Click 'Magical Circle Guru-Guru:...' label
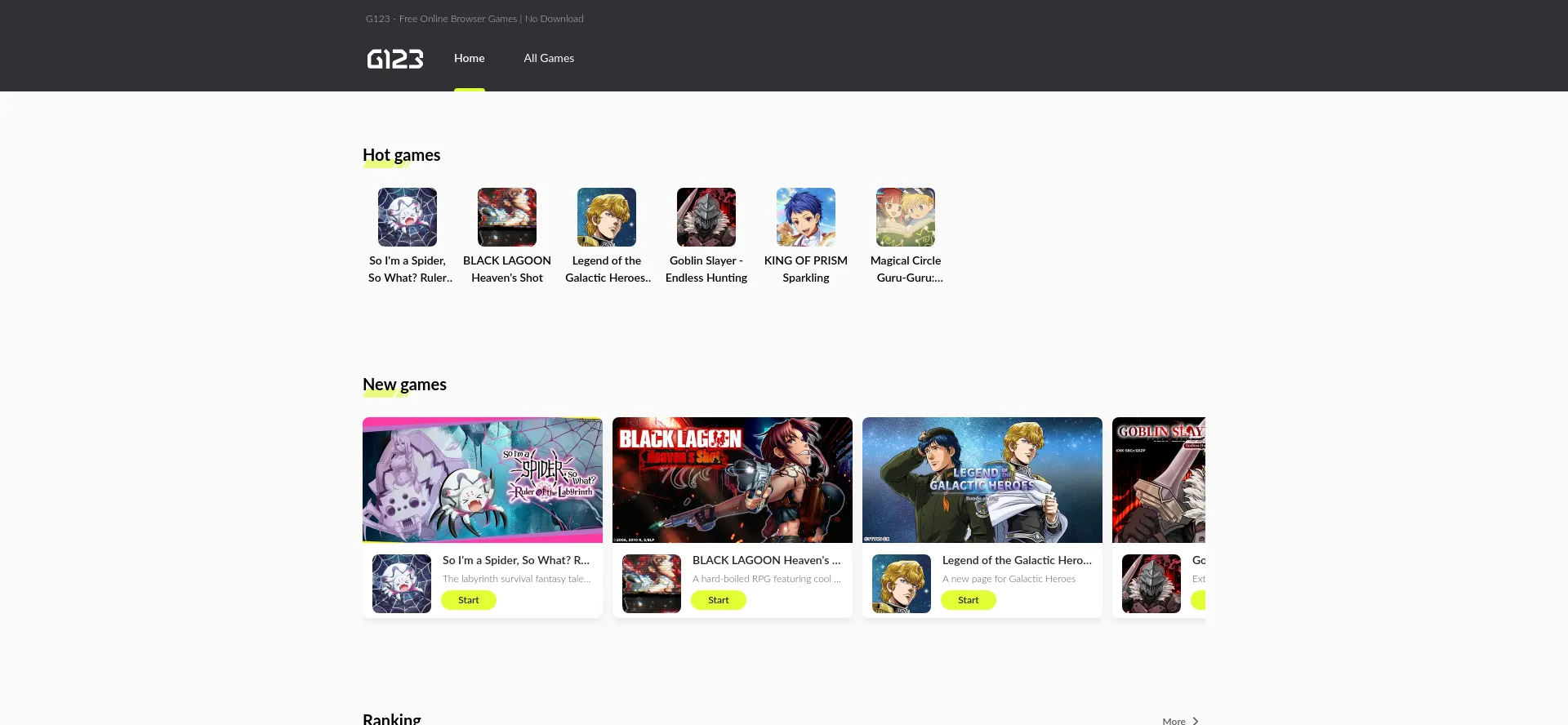 pyautogui.click(x=906, y=269)
